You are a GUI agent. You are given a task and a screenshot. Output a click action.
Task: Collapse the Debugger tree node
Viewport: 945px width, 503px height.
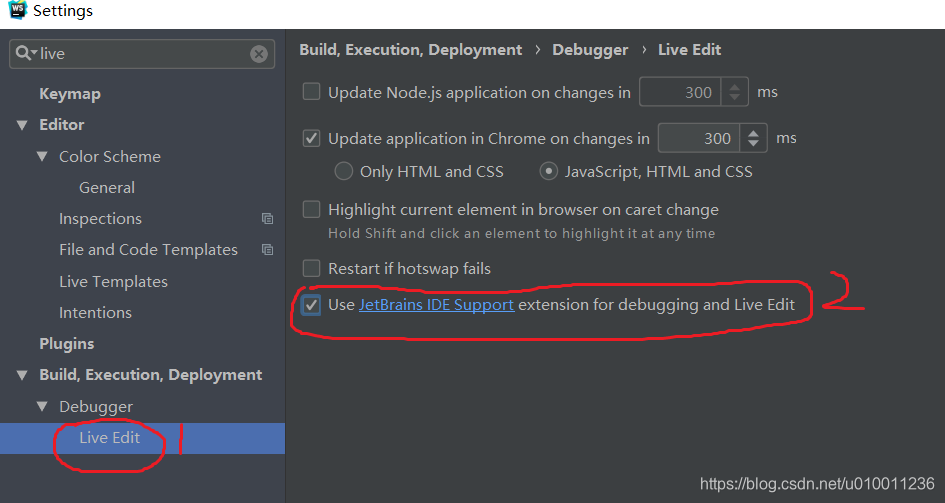(x=42, y=407)
